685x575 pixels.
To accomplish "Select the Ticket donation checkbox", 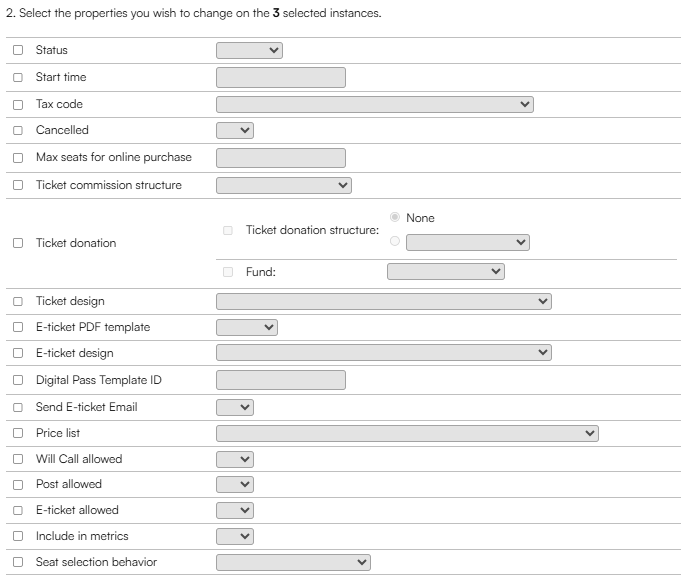I will tap(18, 243).
